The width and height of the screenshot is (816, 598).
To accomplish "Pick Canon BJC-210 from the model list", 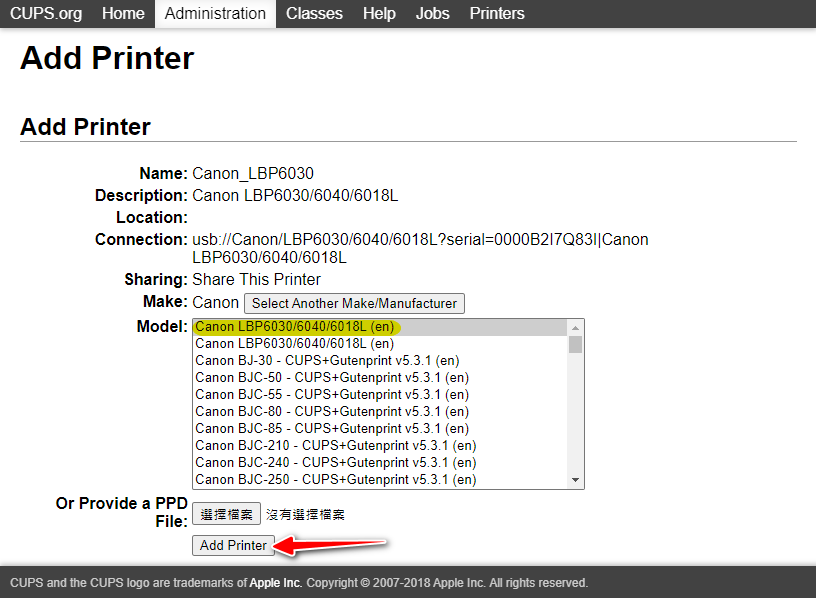I will (x=335, y=446).
